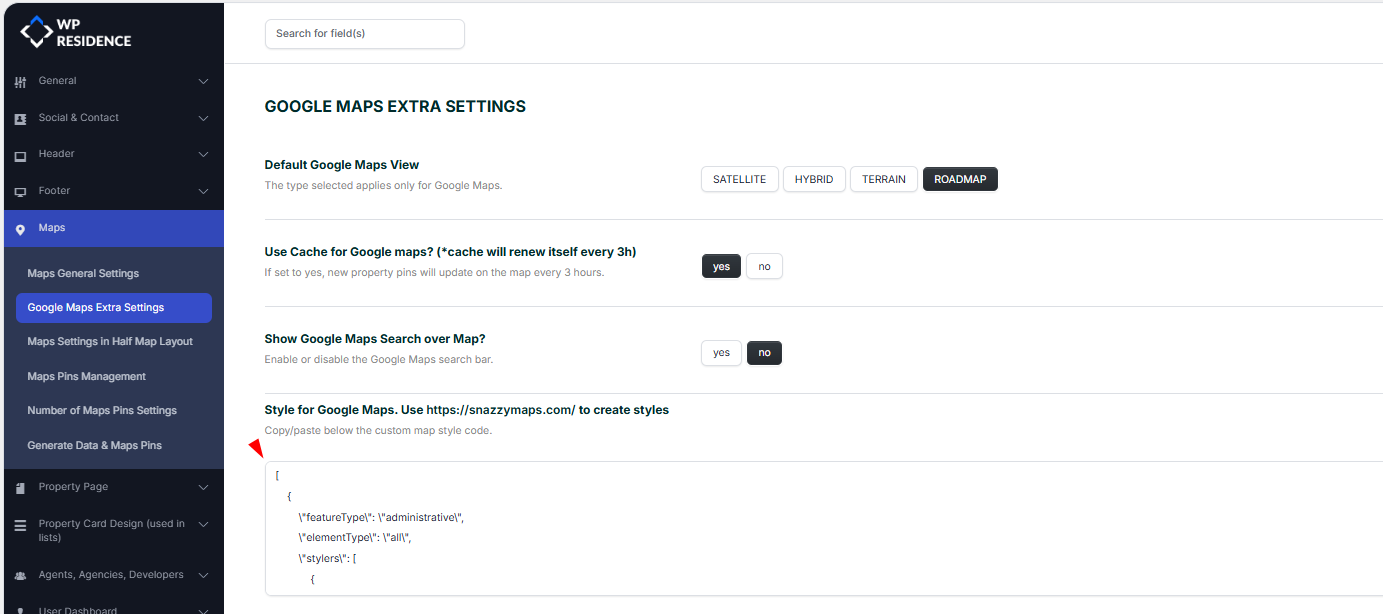Click the Footer icon in sidebar
The image size is (1383, 614).
point(20,192)
